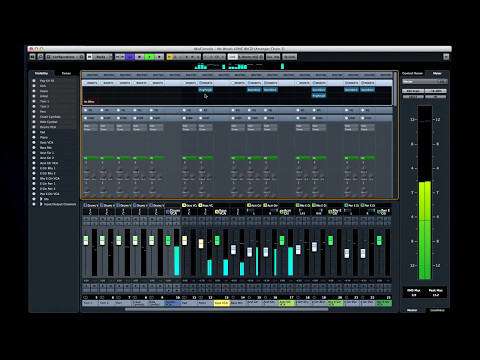
Task: Select the Meter tab
Action: coord(437,73)
